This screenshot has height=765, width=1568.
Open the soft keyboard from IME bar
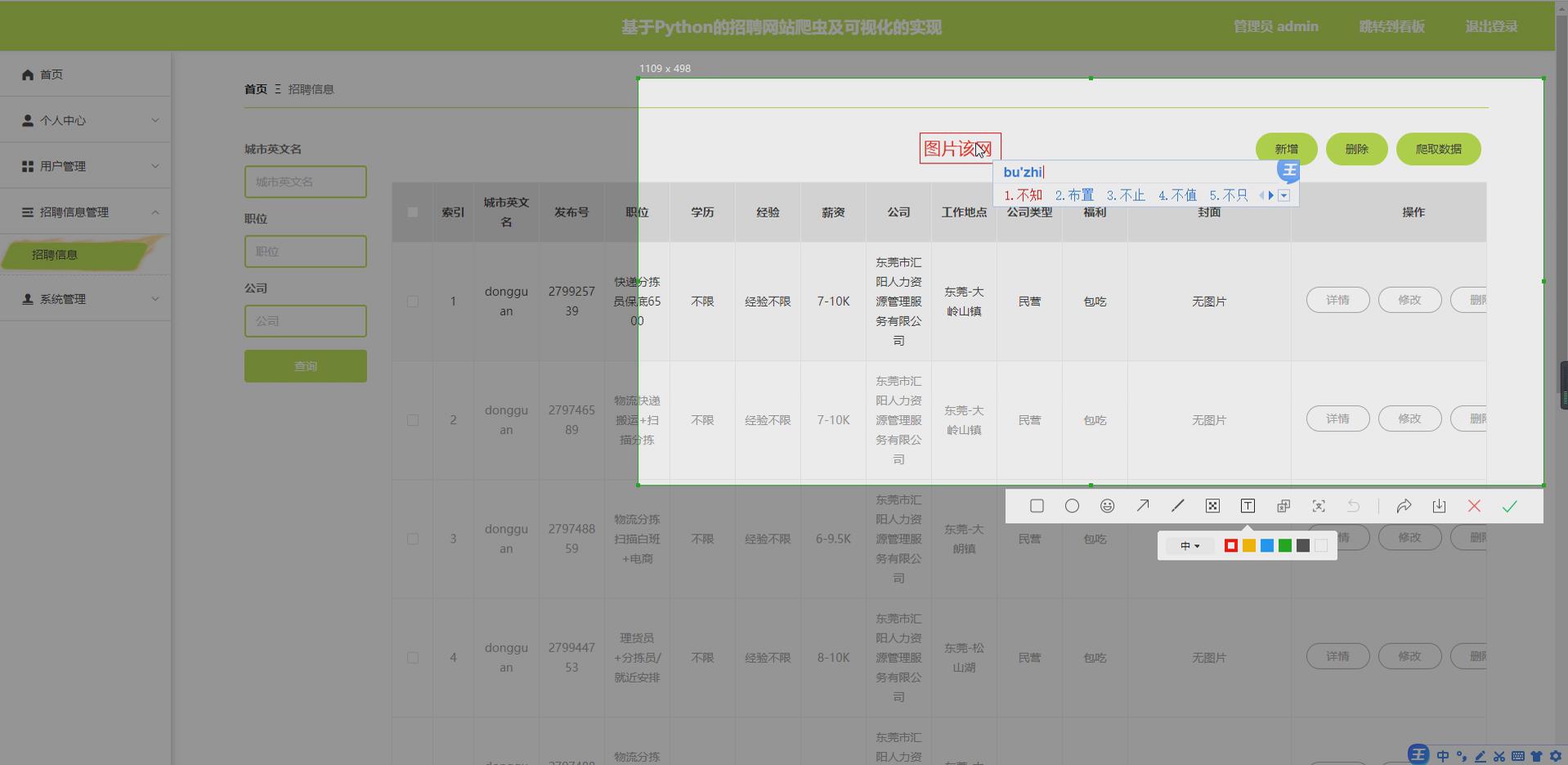[1518, 756]
